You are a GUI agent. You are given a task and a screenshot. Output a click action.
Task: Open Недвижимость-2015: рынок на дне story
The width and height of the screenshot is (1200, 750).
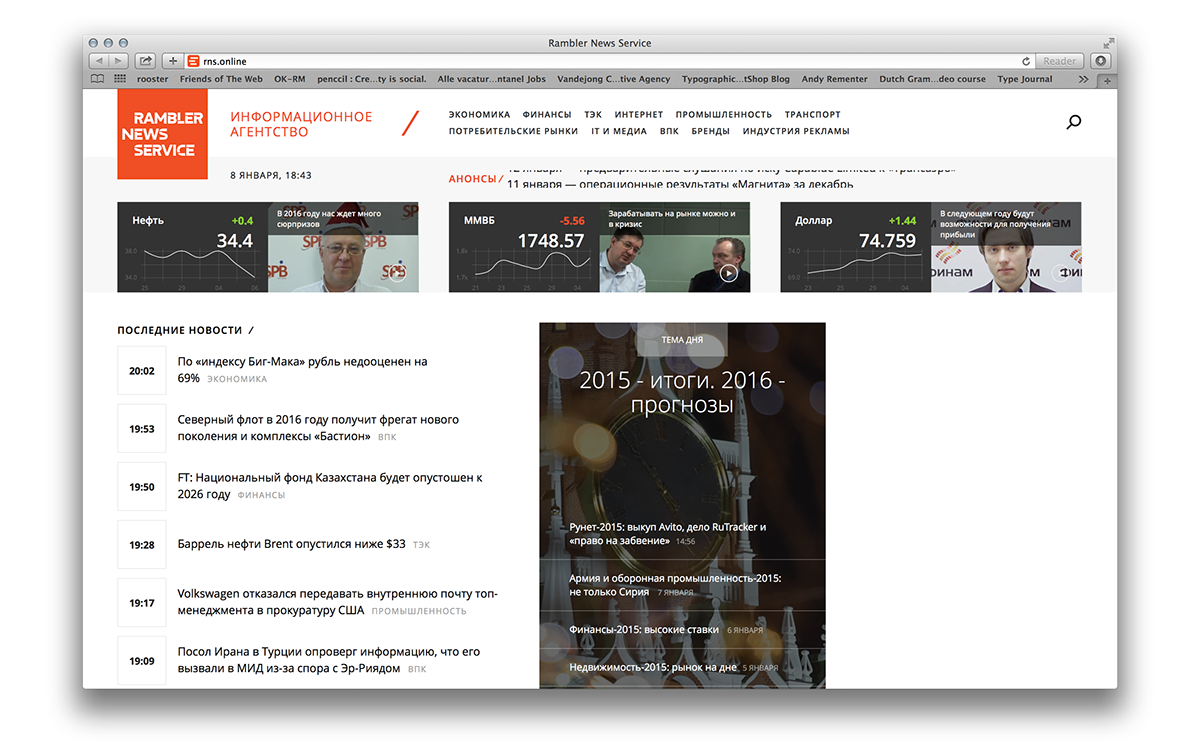pos(653,667)
